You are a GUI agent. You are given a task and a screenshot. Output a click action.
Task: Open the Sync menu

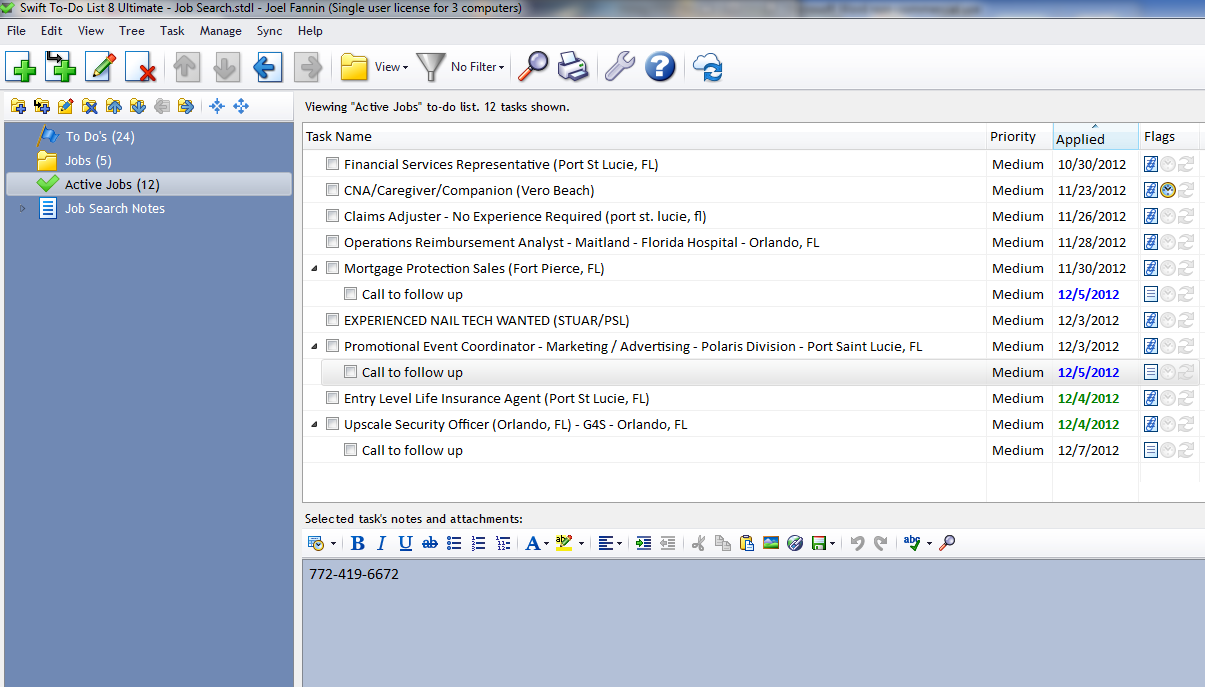269,31
